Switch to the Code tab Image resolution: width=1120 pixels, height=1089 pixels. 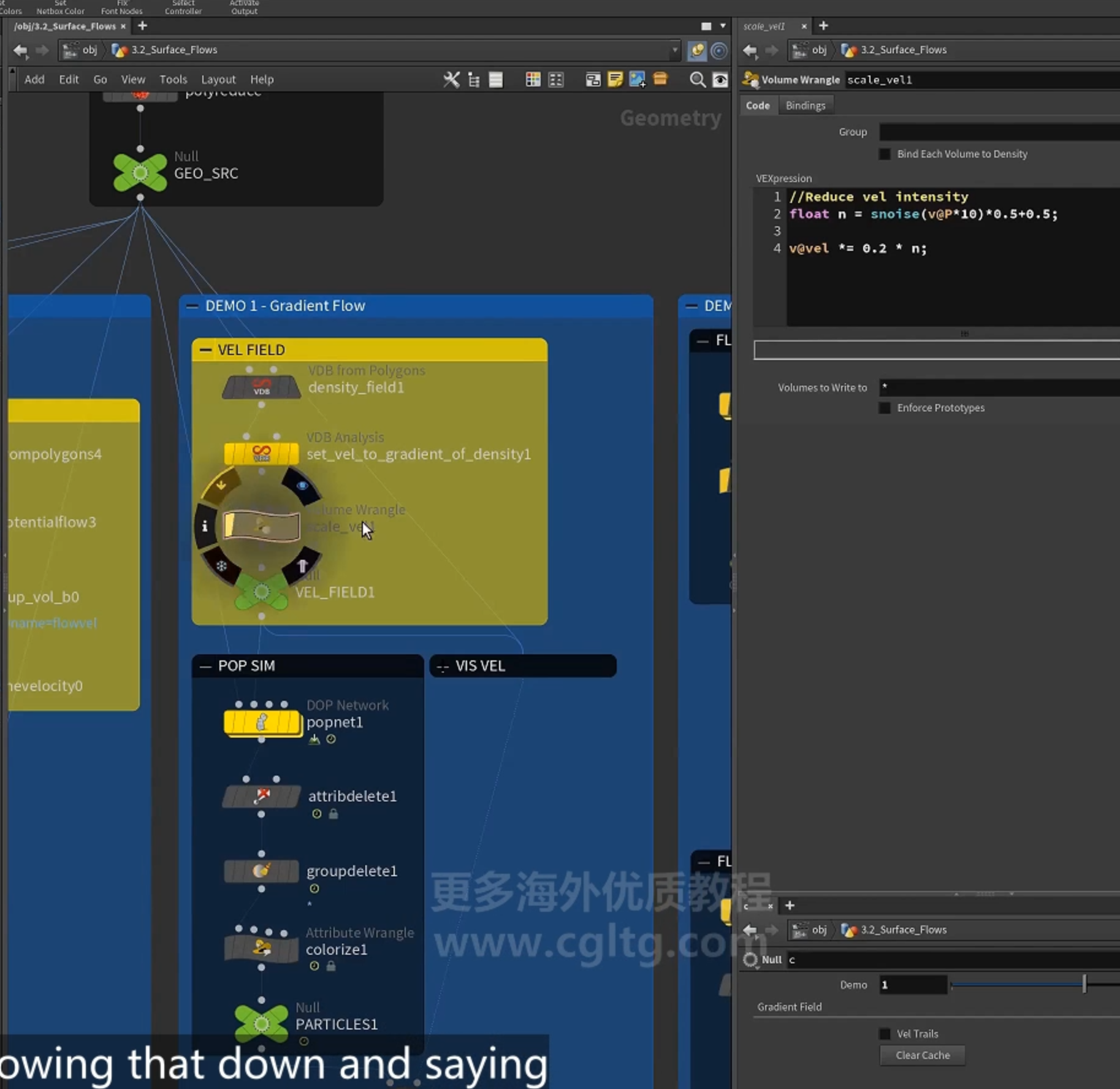pos(758,105)
